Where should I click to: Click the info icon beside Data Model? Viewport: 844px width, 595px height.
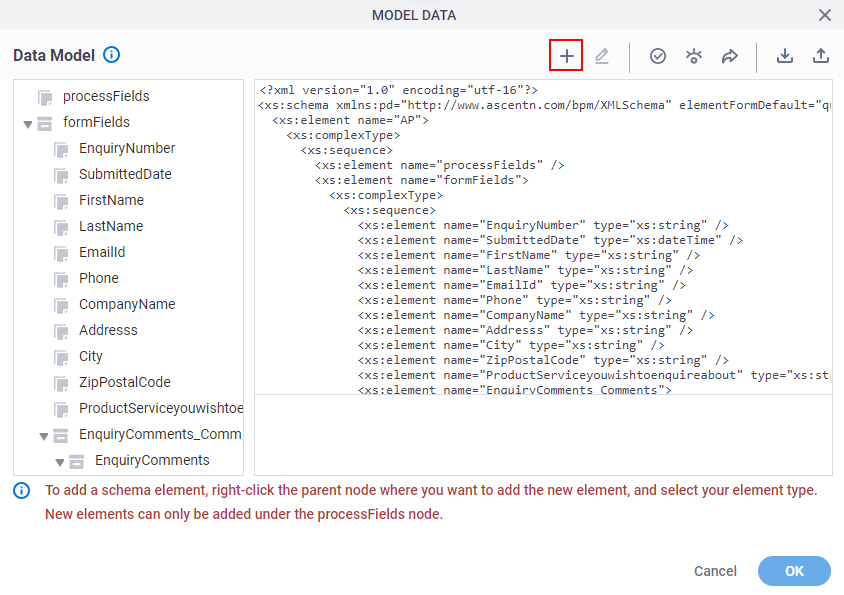pos(111,55)
